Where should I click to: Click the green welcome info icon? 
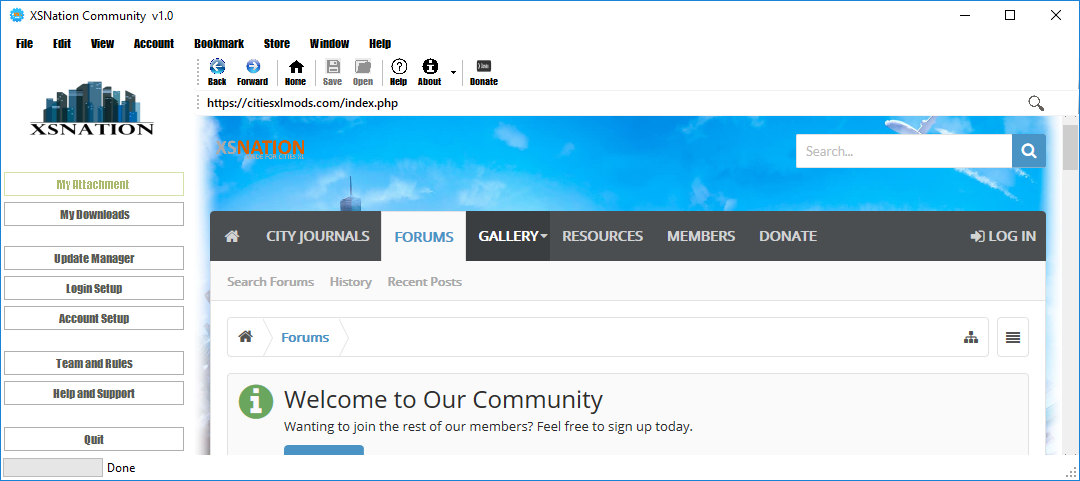[x=256, y=402]
